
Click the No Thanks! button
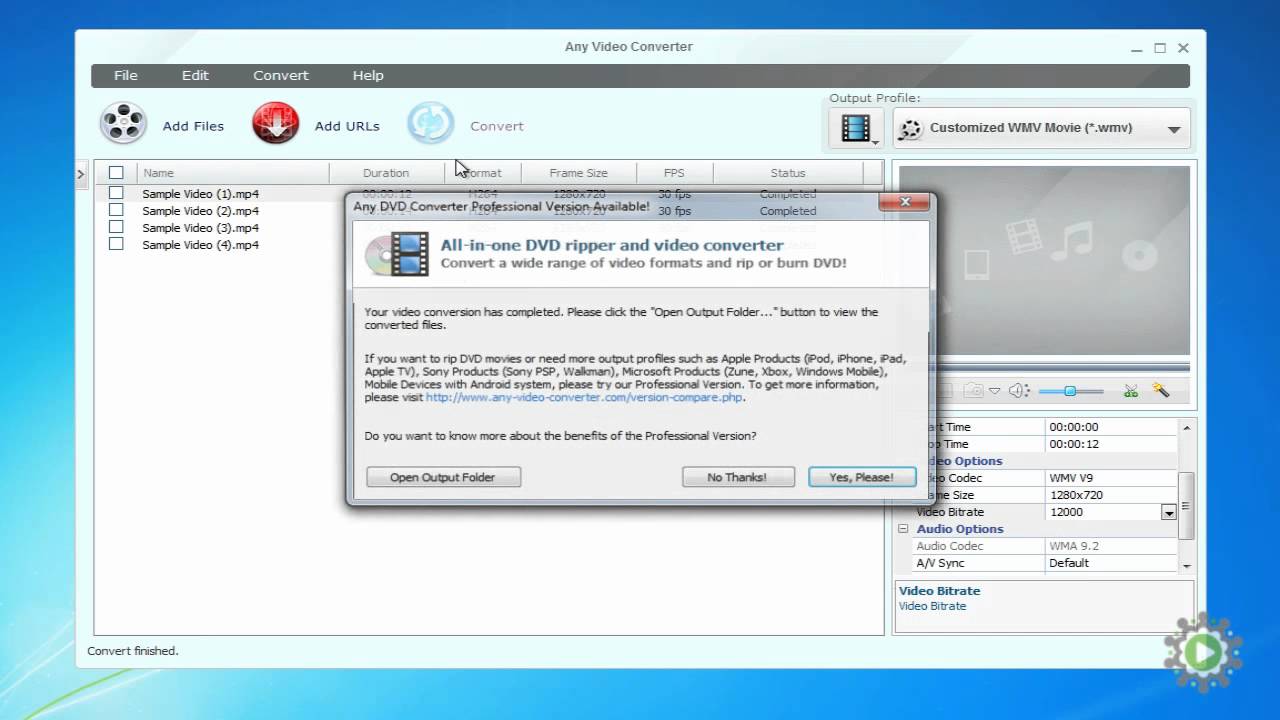pyautogui.click(x=738, y=477)
